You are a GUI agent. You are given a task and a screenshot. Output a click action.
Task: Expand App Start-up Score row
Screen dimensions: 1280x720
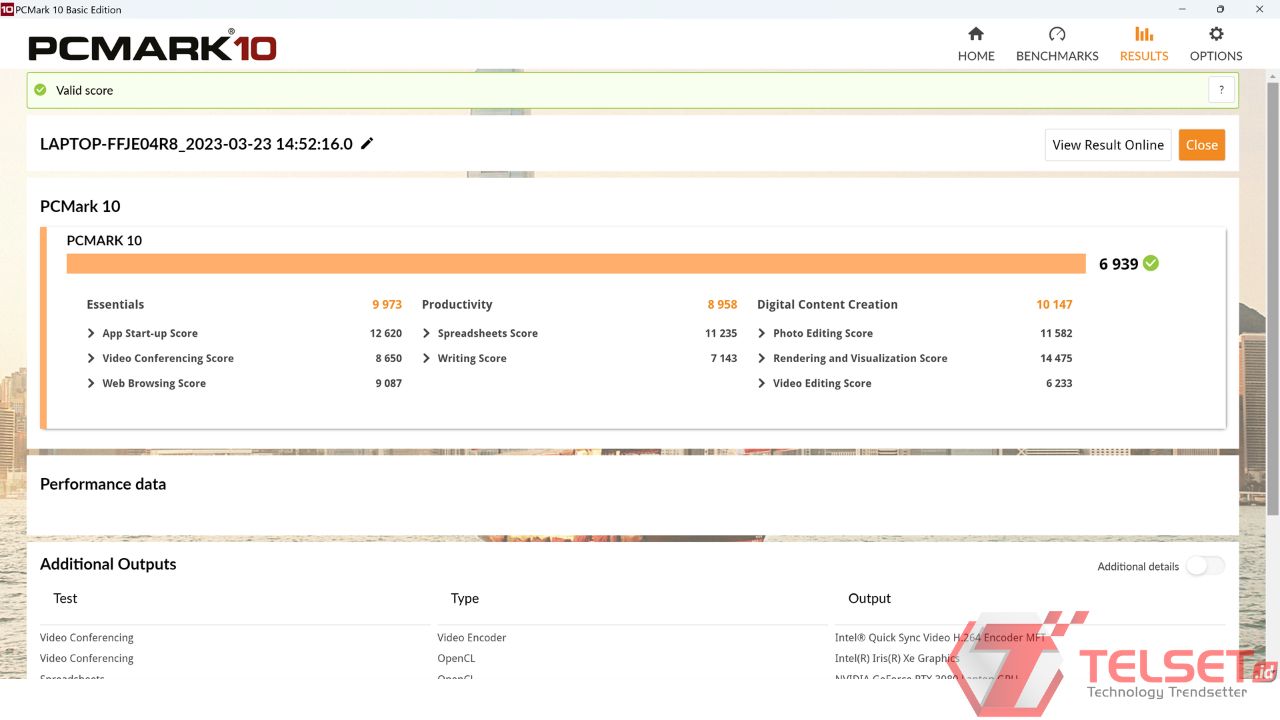tap(92, 334)
